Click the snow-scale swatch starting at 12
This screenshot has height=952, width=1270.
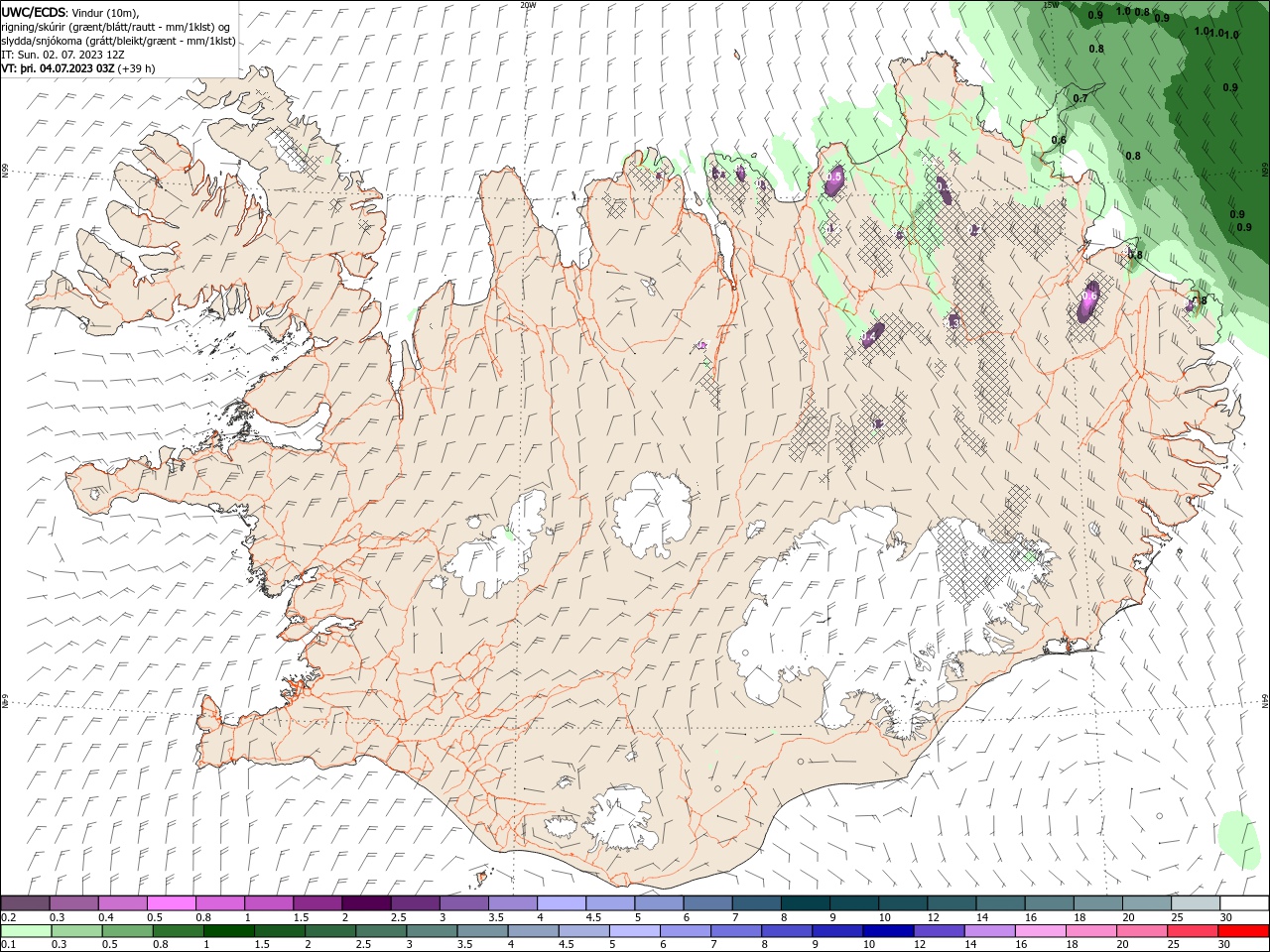(951, 903)
